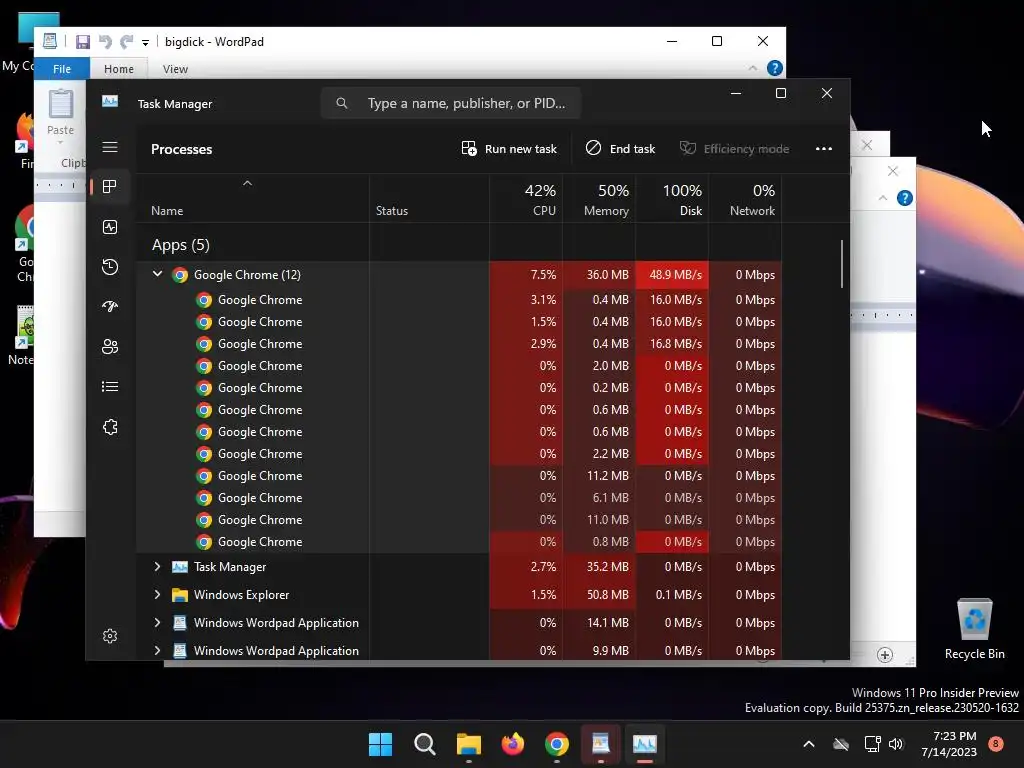Expand the first Windows Wordpad Application row

pyautogui.click(x=157, y=622)
